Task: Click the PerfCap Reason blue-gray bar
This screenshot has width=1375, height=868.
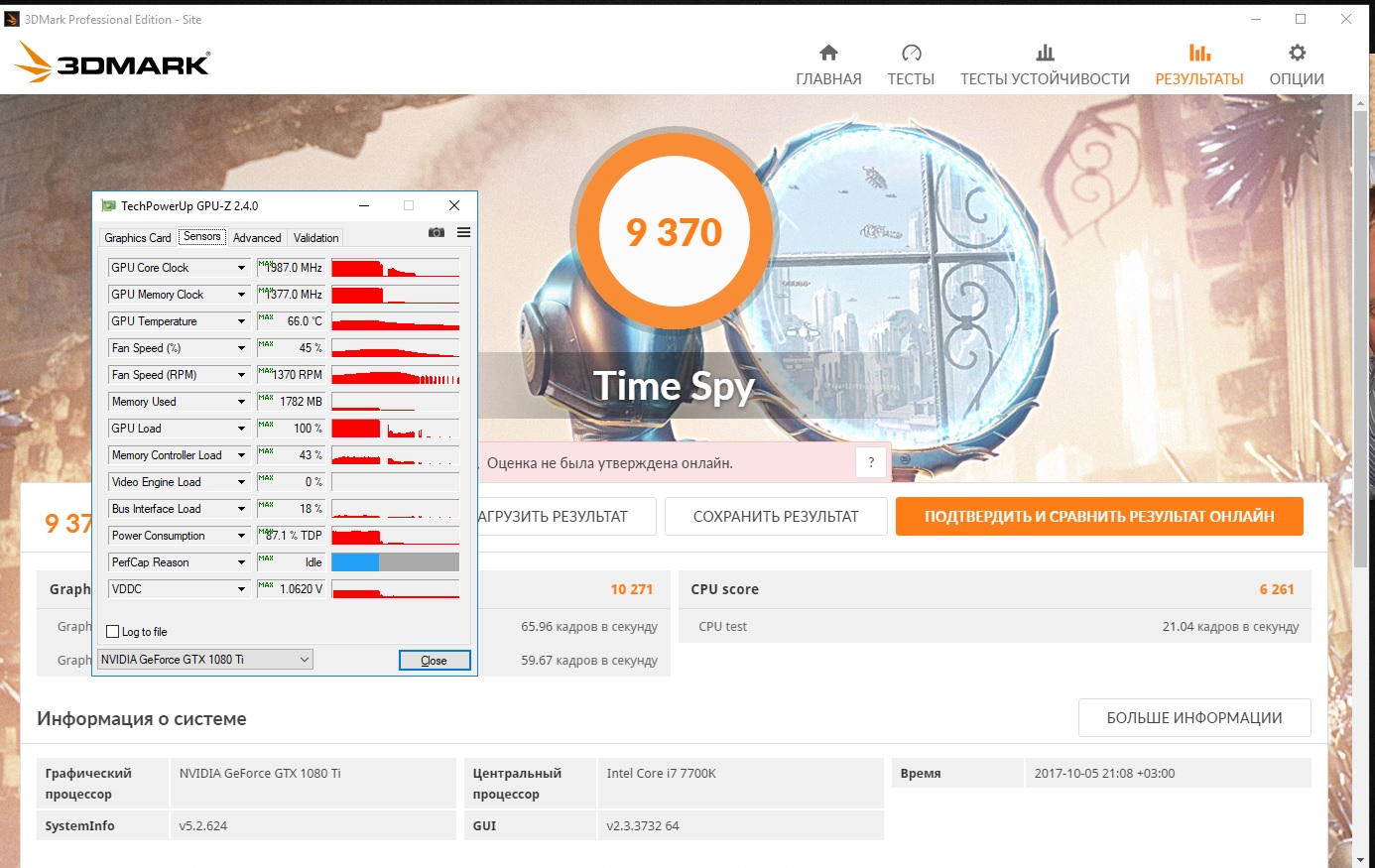Action: coord(395,562)
